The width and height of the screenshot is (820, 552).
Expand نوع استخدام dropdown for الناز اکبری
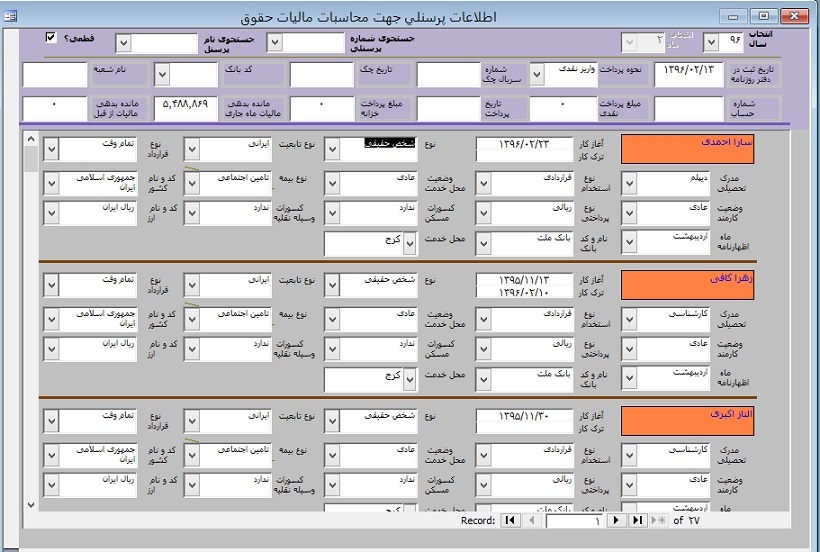tap(483, 455)
